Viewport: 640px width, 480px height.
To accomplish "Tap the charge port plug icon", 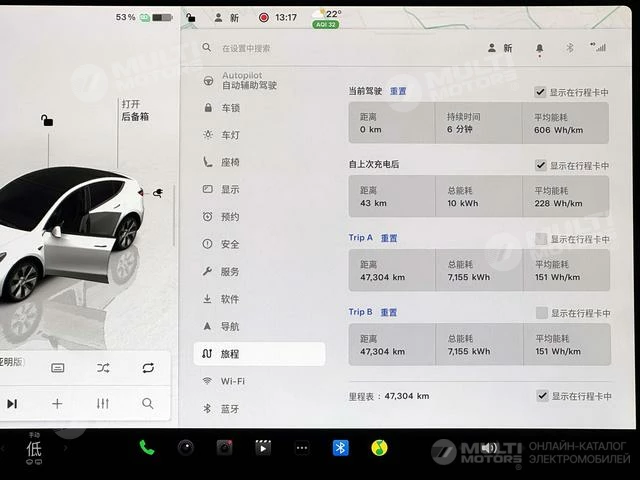I will click(x=158, y=192).
